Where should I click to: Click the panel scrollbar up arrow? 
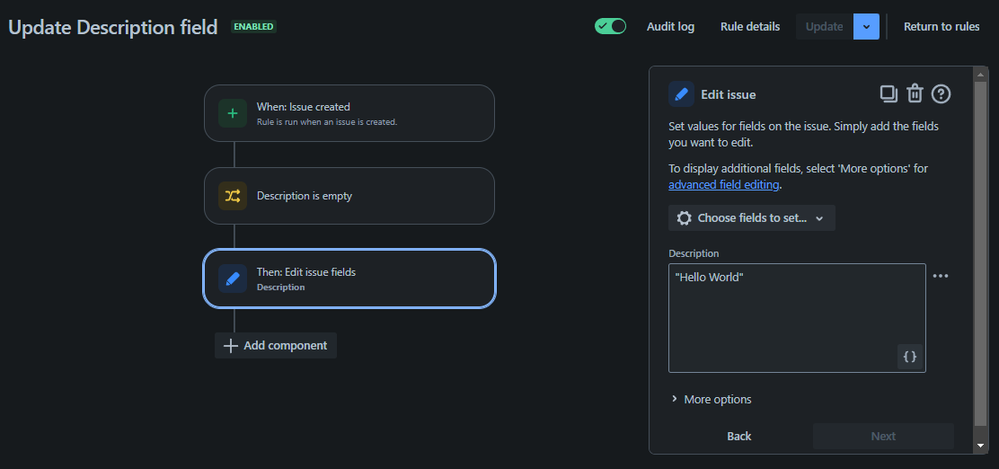pyautogui.click(x=981, y=74)
